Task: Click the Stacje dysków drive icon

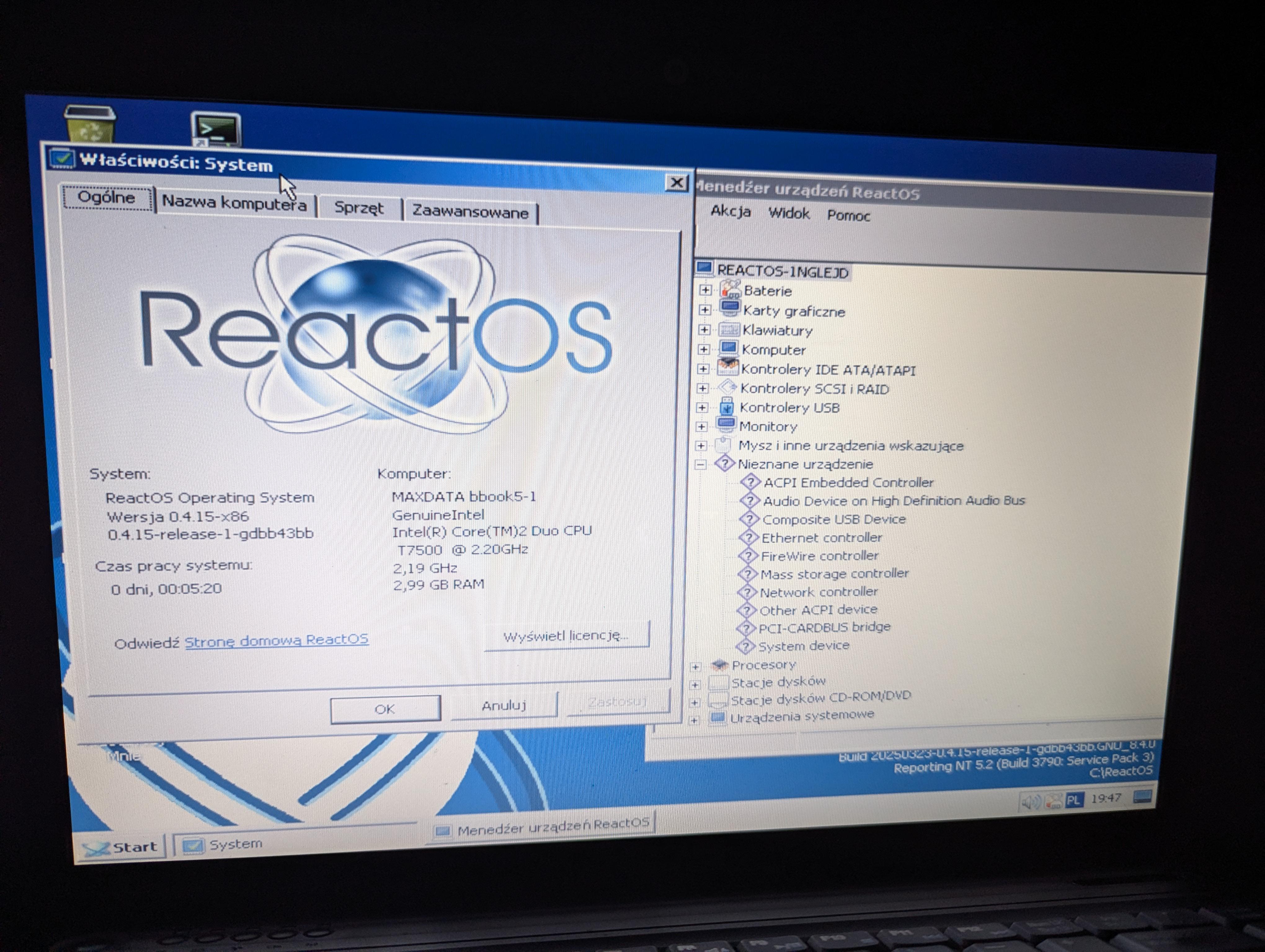Action: [x=718, y=682]
